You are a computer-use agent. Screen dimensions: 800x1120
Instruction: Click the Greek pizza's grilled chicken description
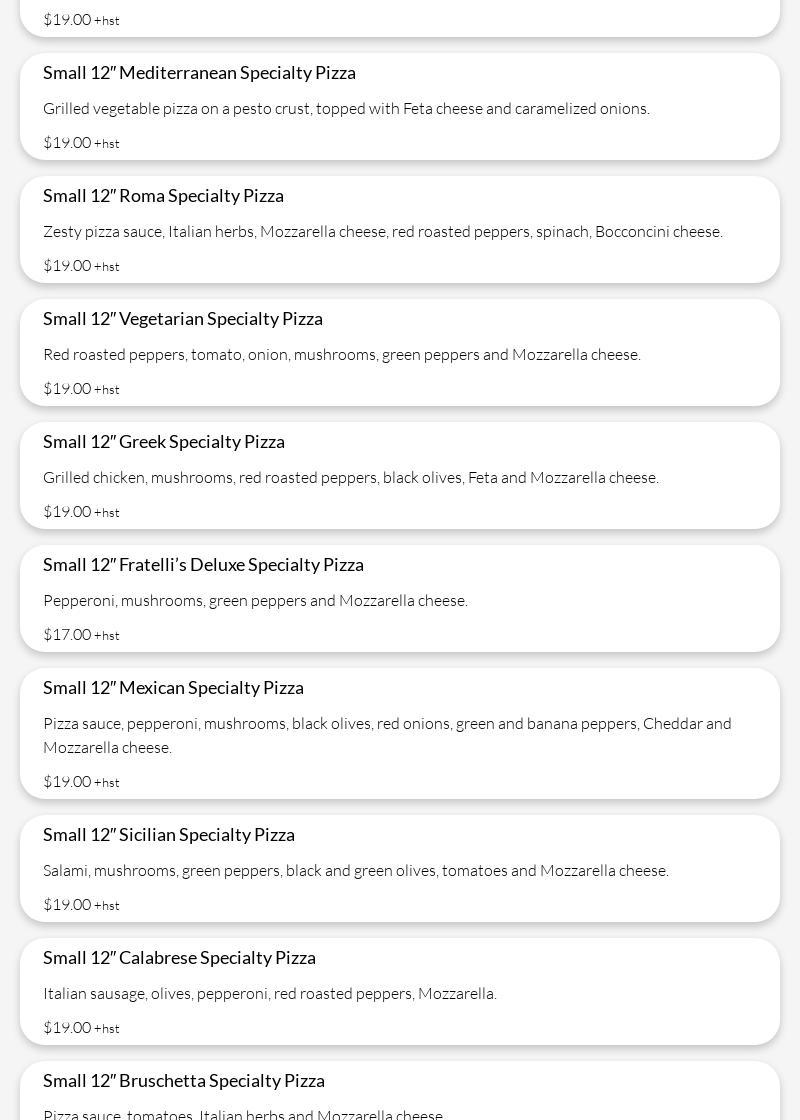click(x=351, y=478)
